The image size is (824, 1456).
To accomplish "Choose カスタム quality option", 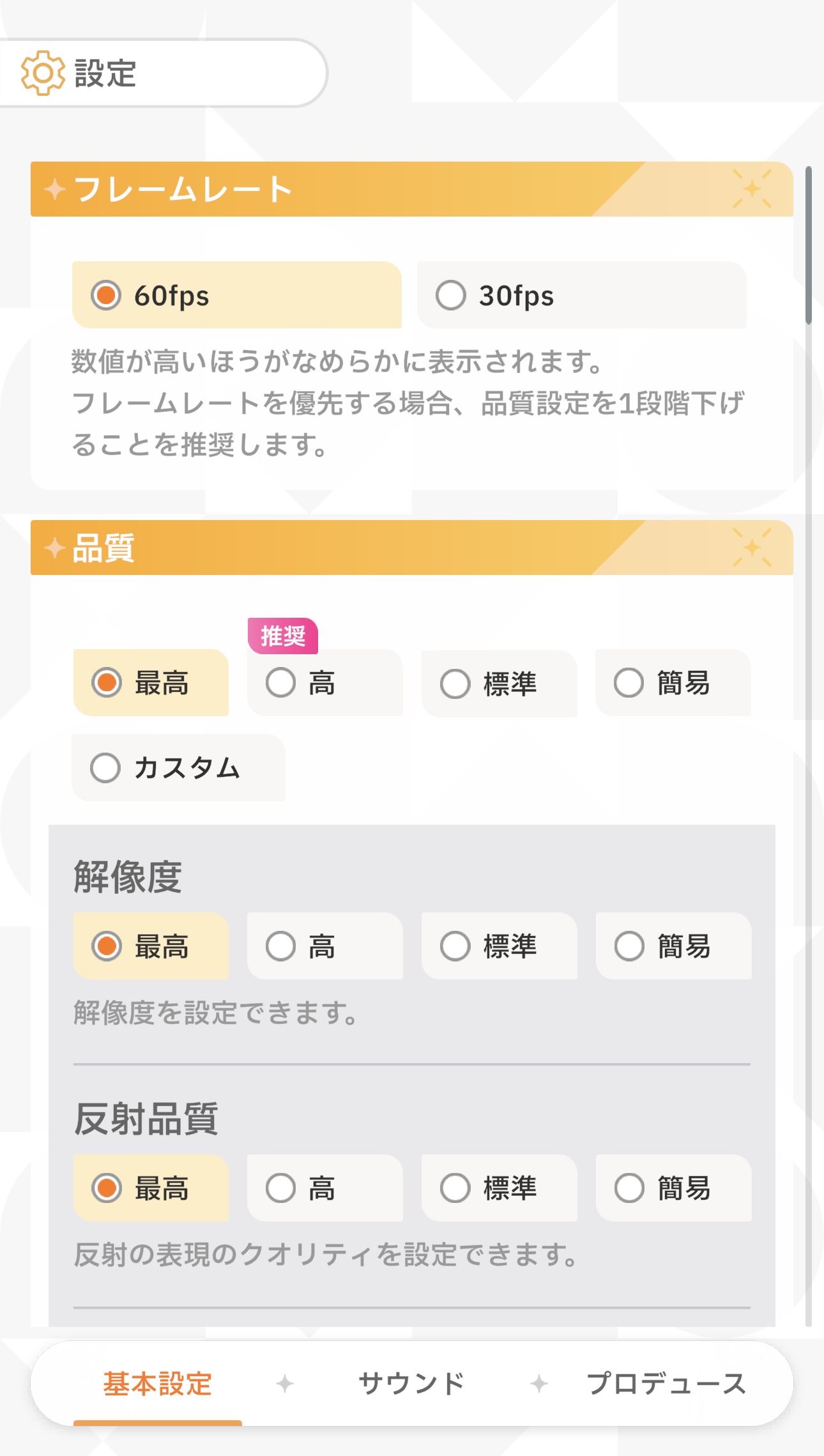I will tap(178, 767).
